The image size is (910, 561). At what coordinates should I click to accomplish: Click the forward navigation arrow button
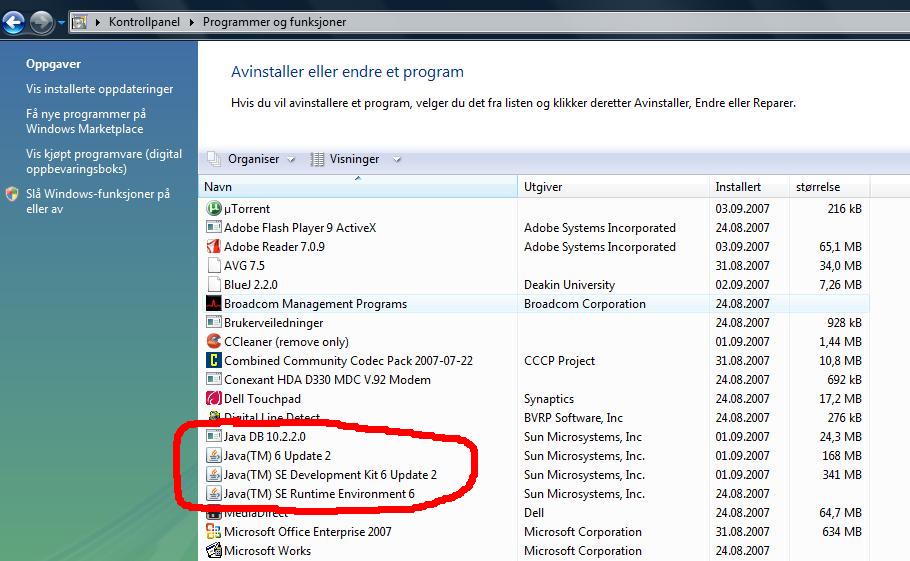coord(41,23)
